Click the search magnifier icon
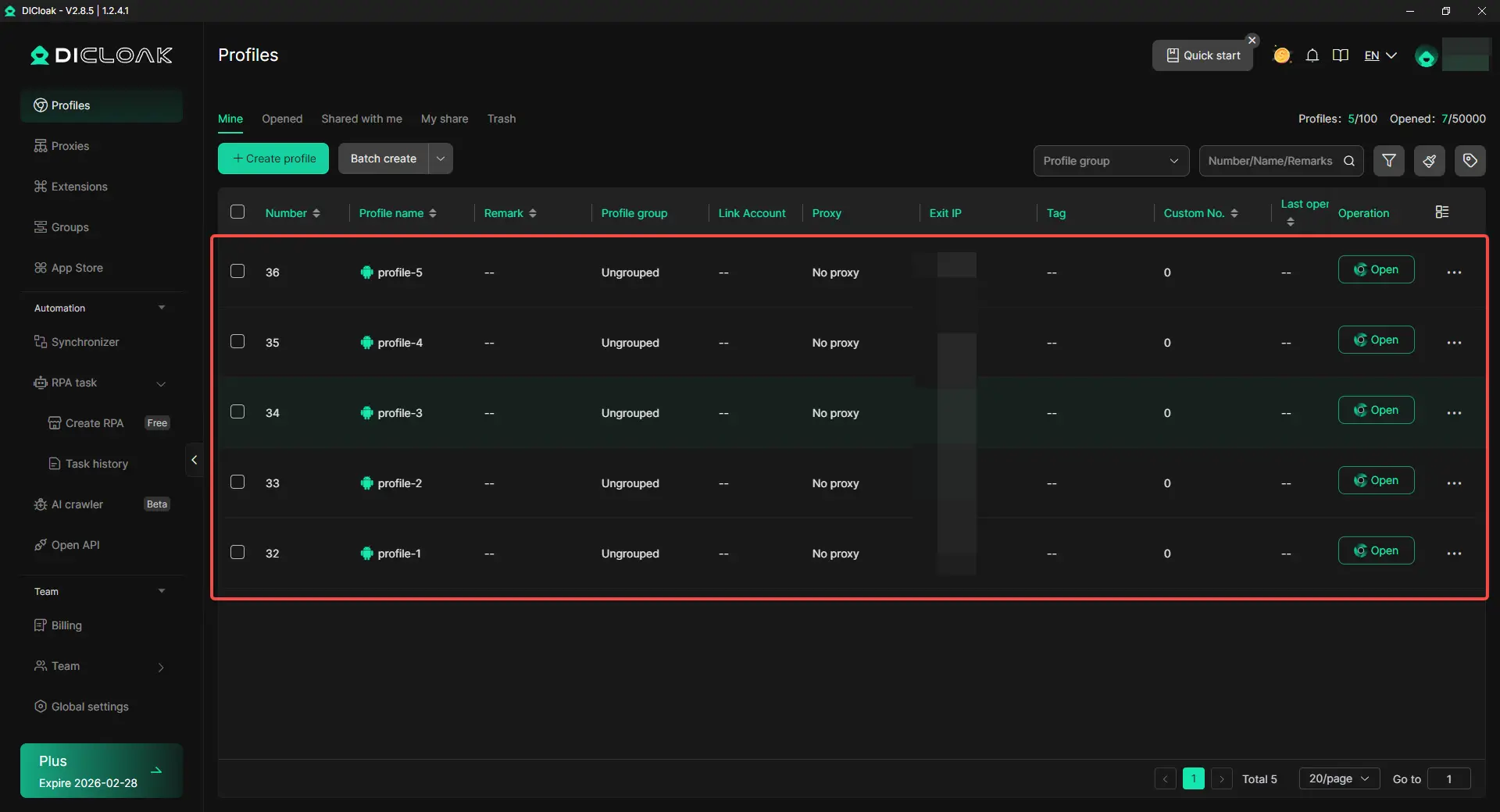 click(x=1349, y=161)
